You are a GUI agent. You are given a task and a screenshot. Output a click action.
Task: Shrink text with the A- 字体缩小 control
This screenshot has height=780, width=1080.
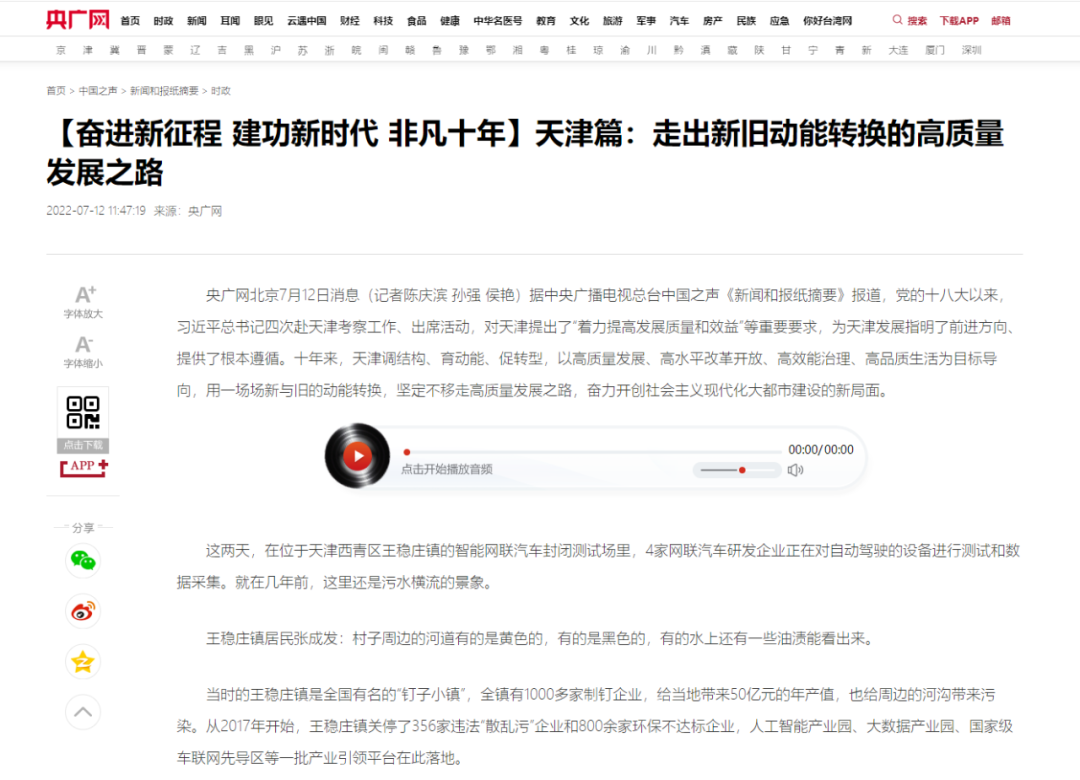pos(83,352)
